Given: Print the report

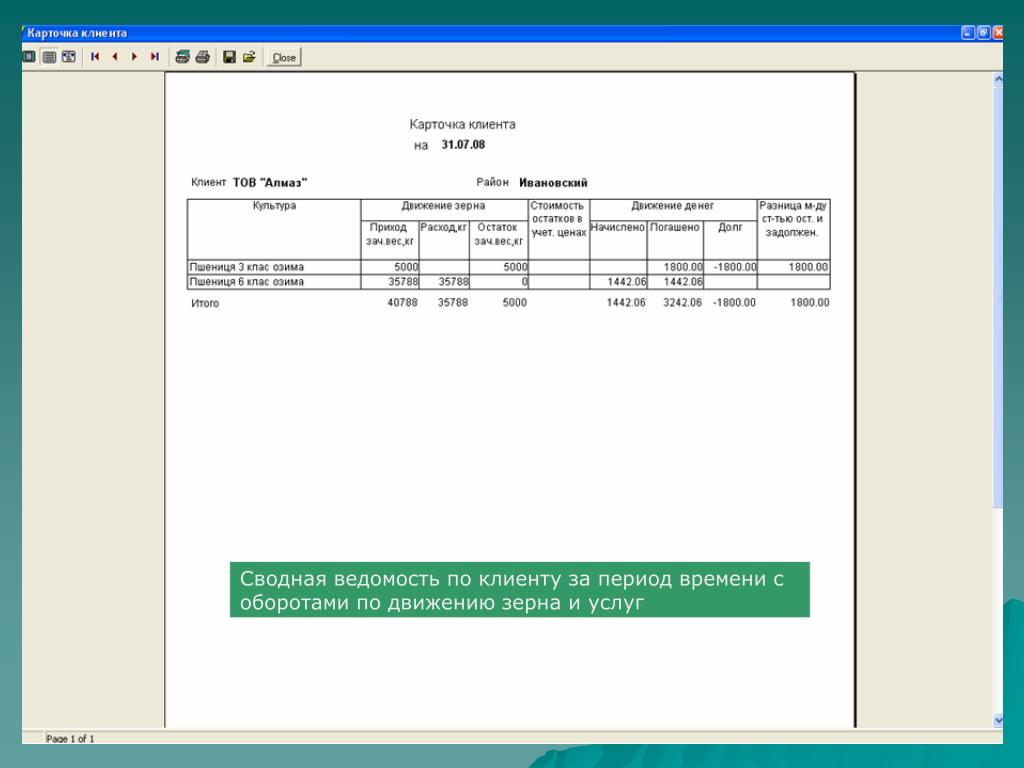Looking at the screenshot, I should pyautogui.click(x=202, y=57).
